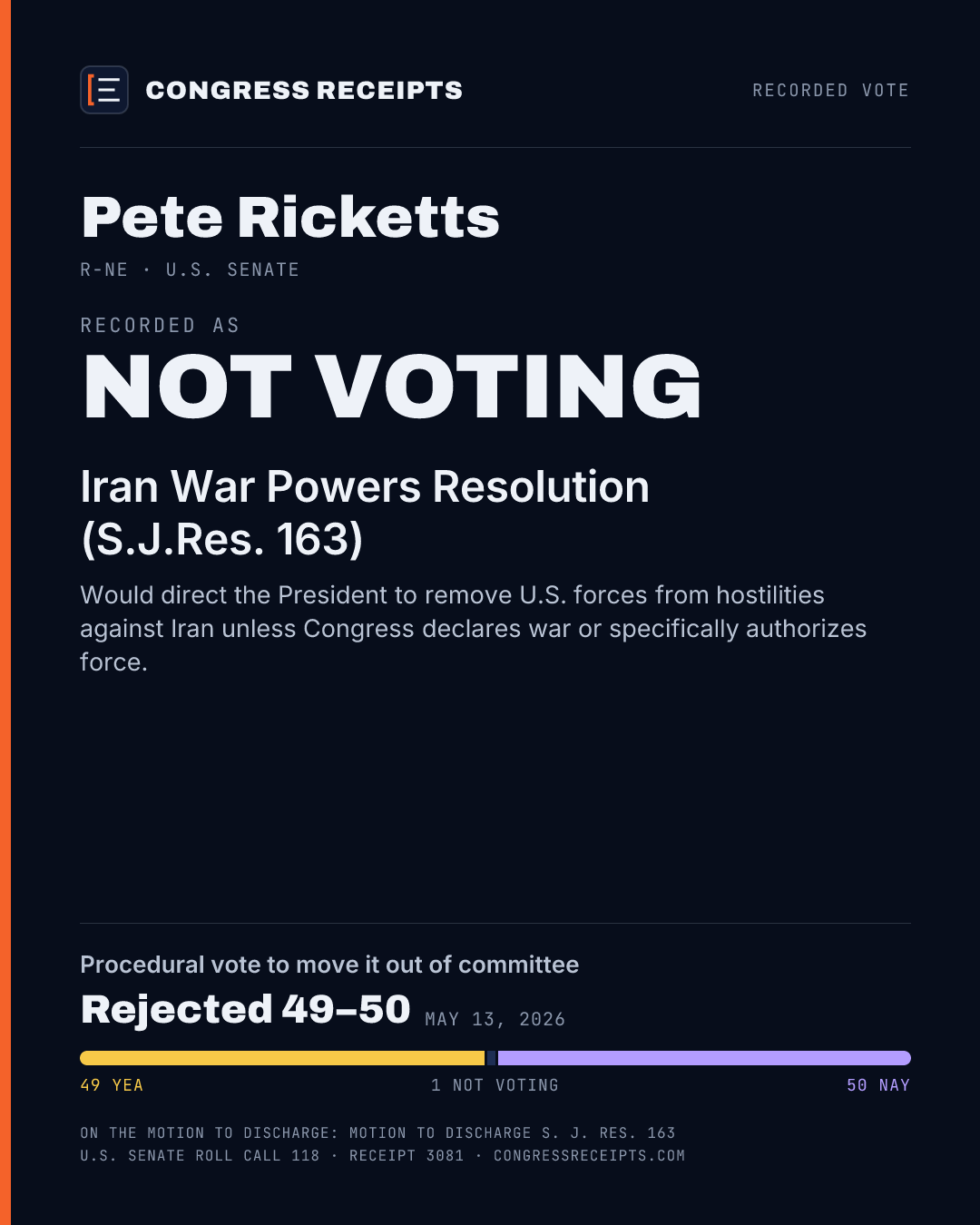
Task: Click the resolution description paragraph
Action: (x=474, y=628)
